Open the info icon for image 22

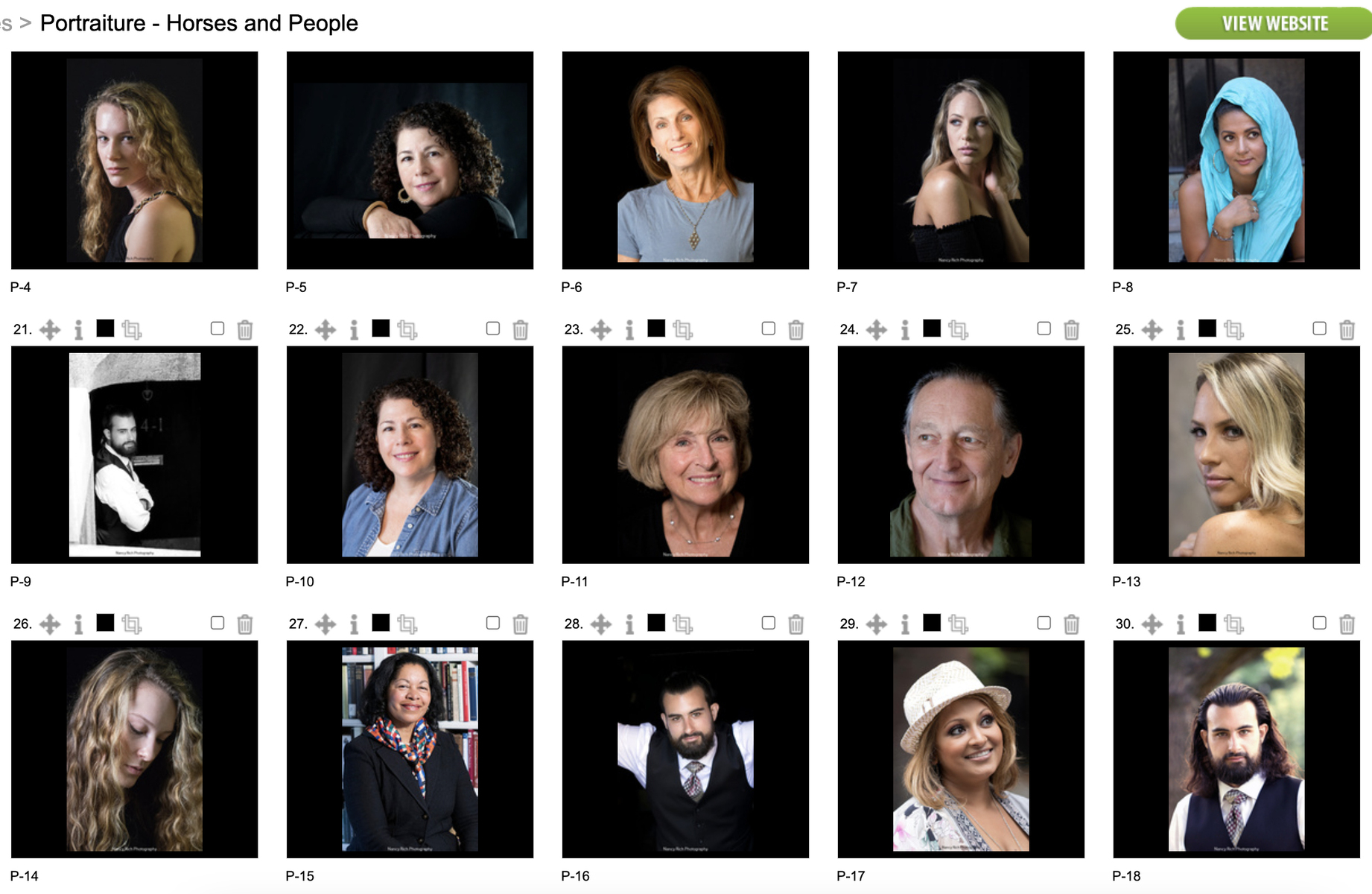tap(354, 329)
